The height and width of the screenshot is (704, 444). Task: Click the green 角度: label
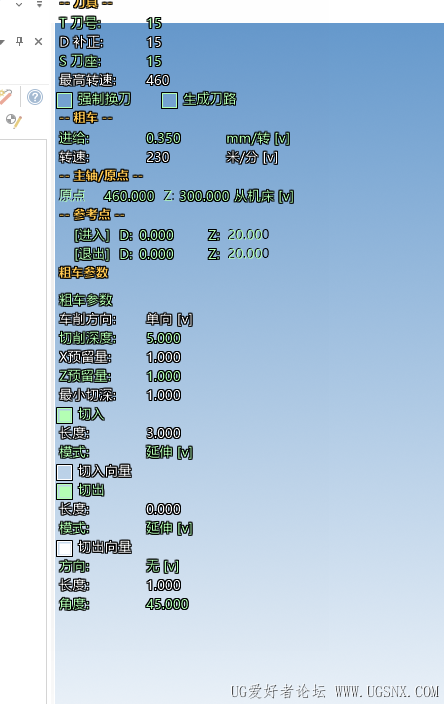tap(74, 604)
